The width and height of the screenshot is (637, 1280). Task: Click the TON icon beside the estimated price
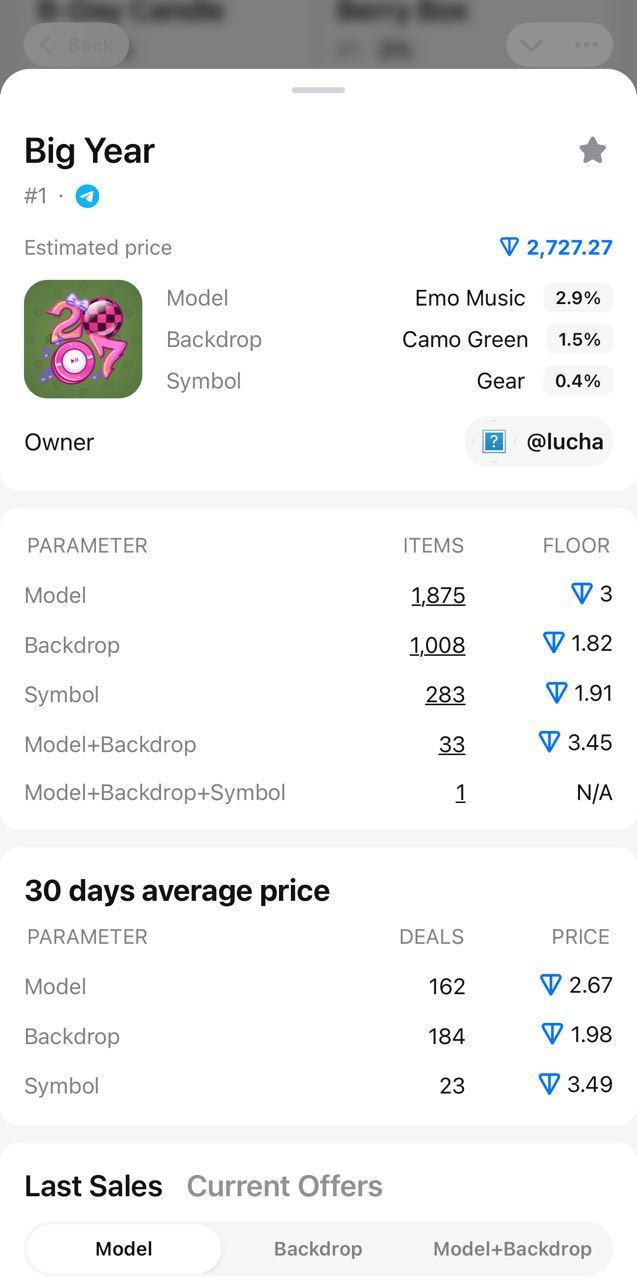tap(509, 247)
